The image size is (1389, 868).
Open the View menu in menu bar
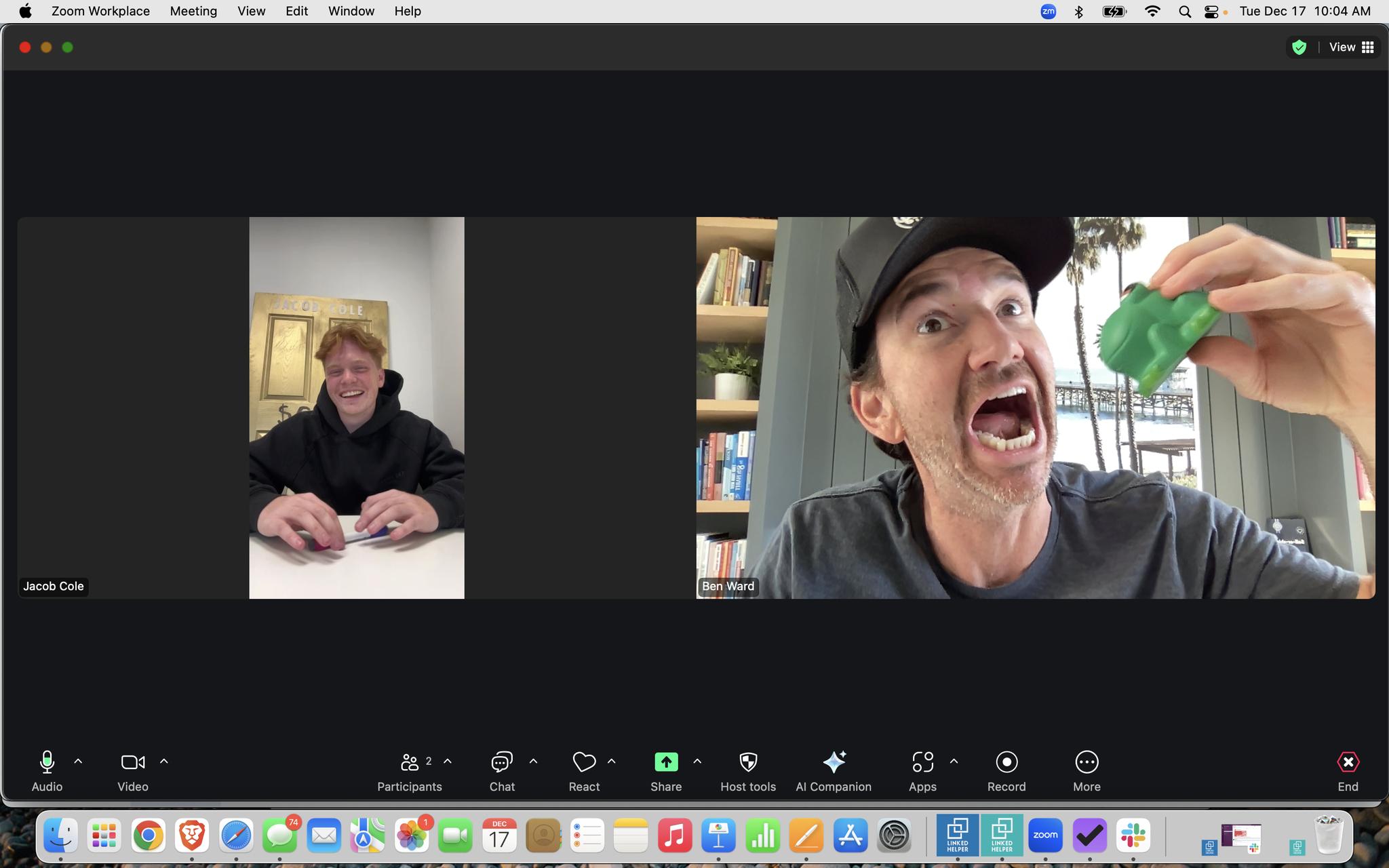tap(251, 11)
